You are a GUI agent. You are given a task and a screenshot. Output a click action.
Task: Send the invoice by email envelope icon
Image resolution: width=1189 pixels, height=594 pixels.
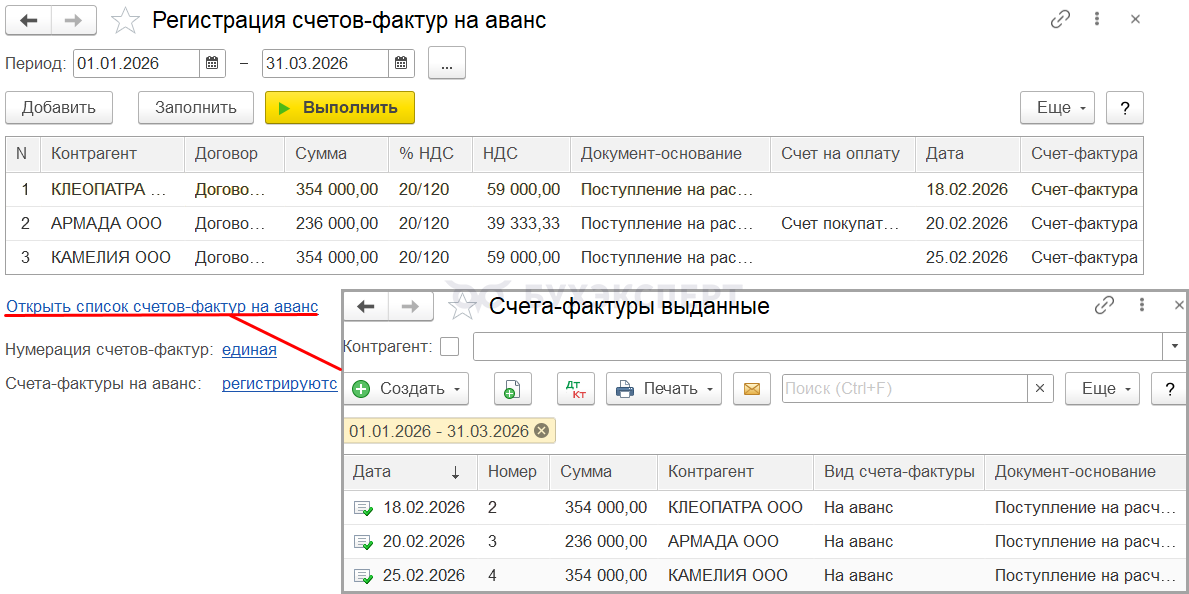751,389
